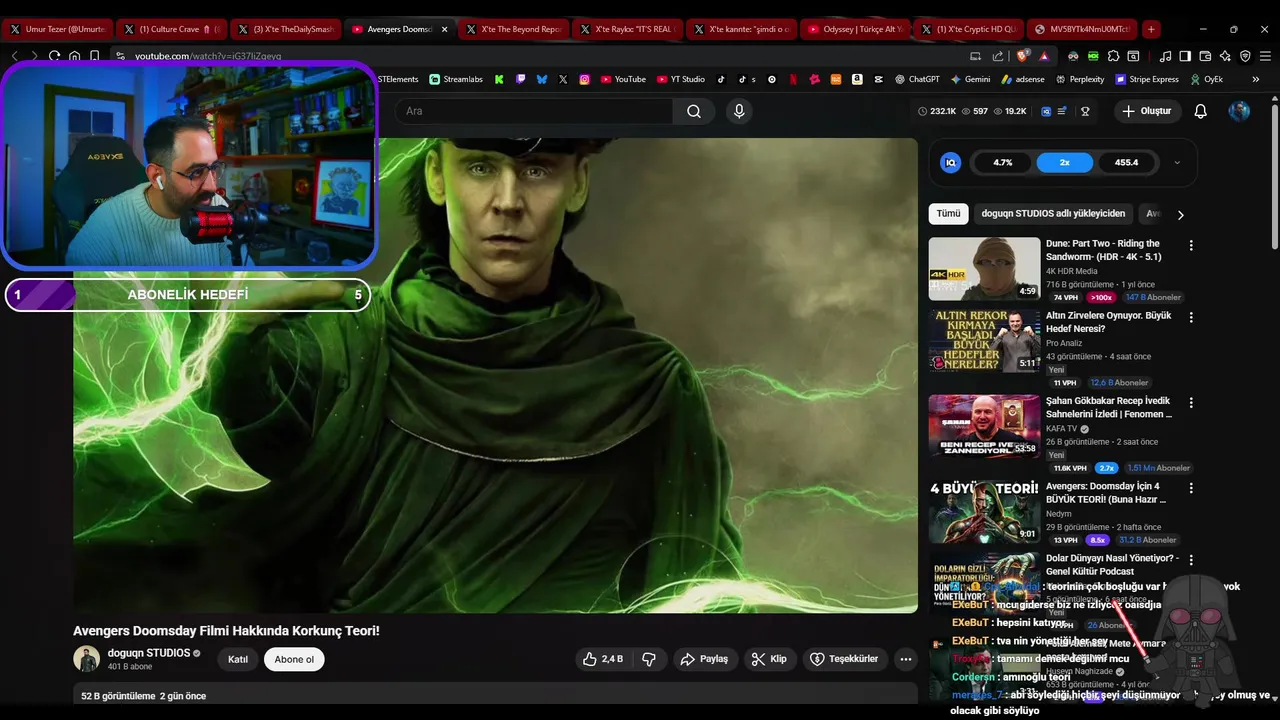This screenshot has height=720, width=1280.
Task: Open Şahan Gökbakar Recep İvedik thumbnail
Action: (x=984, y=425)
